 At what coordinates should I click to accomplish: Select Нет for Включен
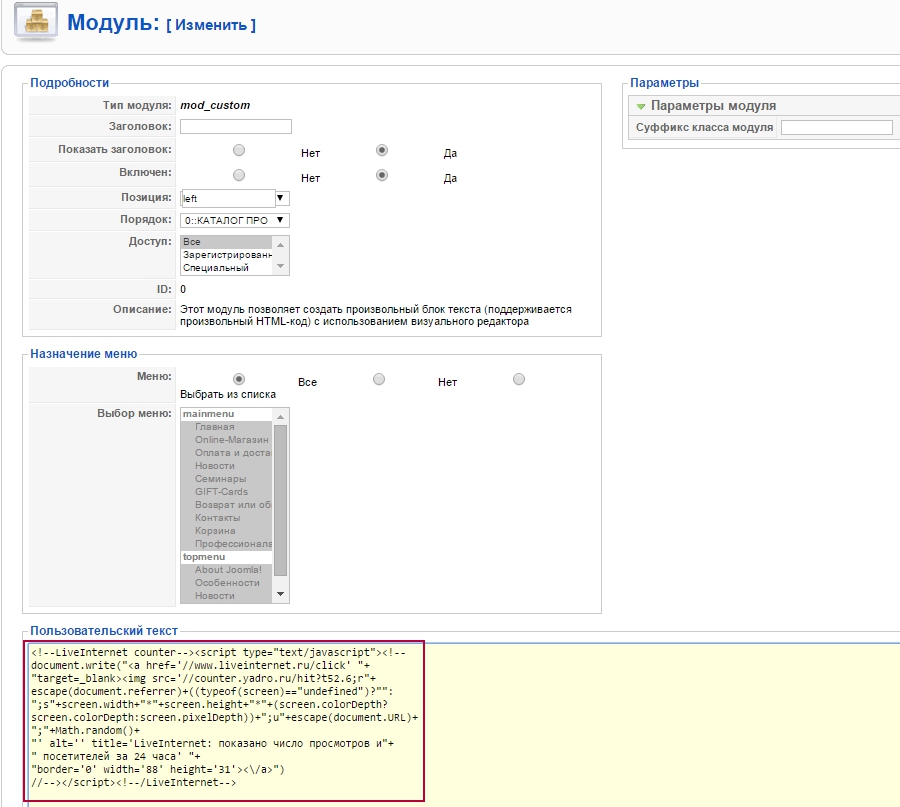pyautogui.click(x=239, y=175)
